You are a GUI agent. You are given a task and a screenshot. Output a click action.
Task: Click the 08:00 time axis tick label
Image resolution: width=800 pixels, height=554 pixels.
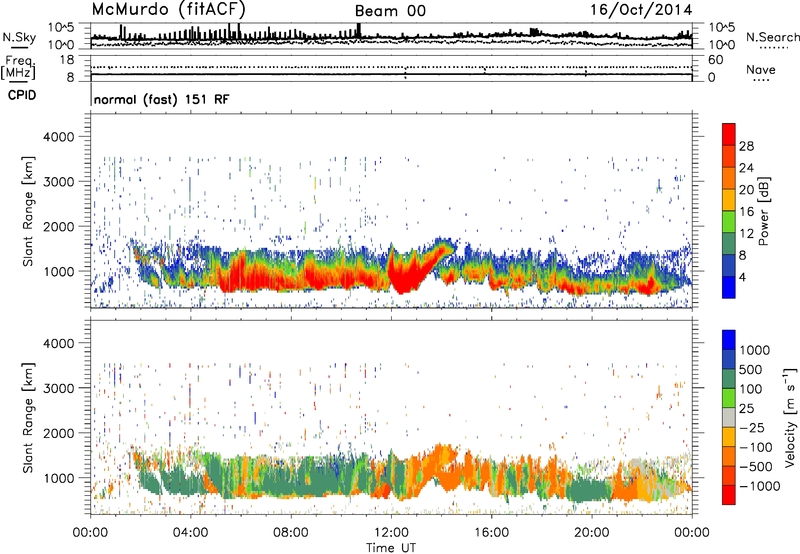pos(291,533)
